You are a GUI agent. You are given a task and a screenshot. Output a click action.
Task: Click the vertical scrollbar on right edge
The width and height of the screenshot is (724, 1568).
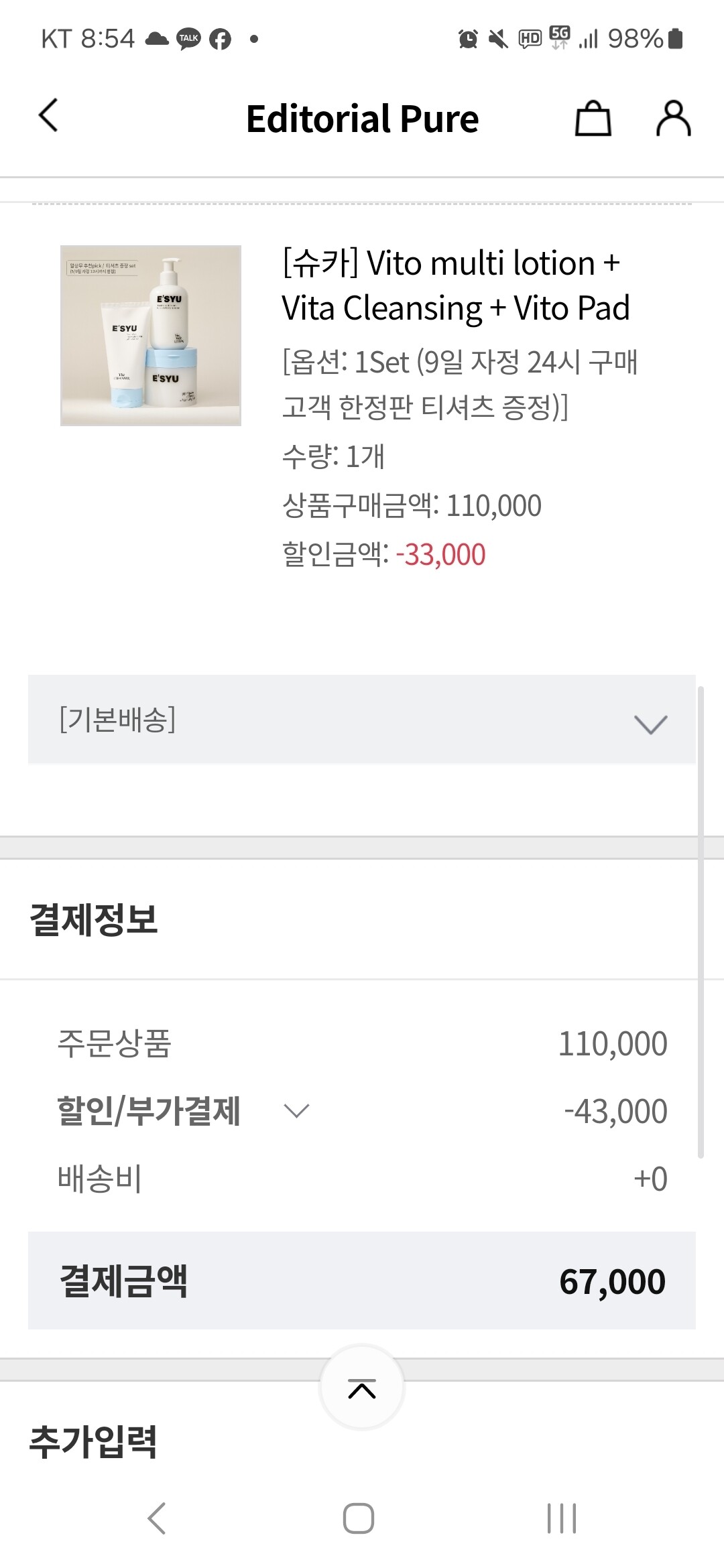pyautogui.click(x=701, y=921)
